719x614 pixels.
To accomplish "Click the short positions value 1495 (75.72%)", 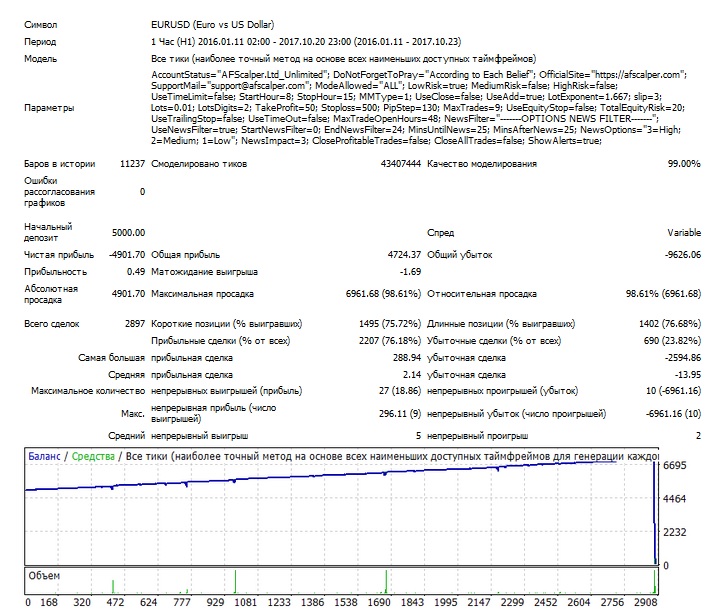I will coord(390,324).
